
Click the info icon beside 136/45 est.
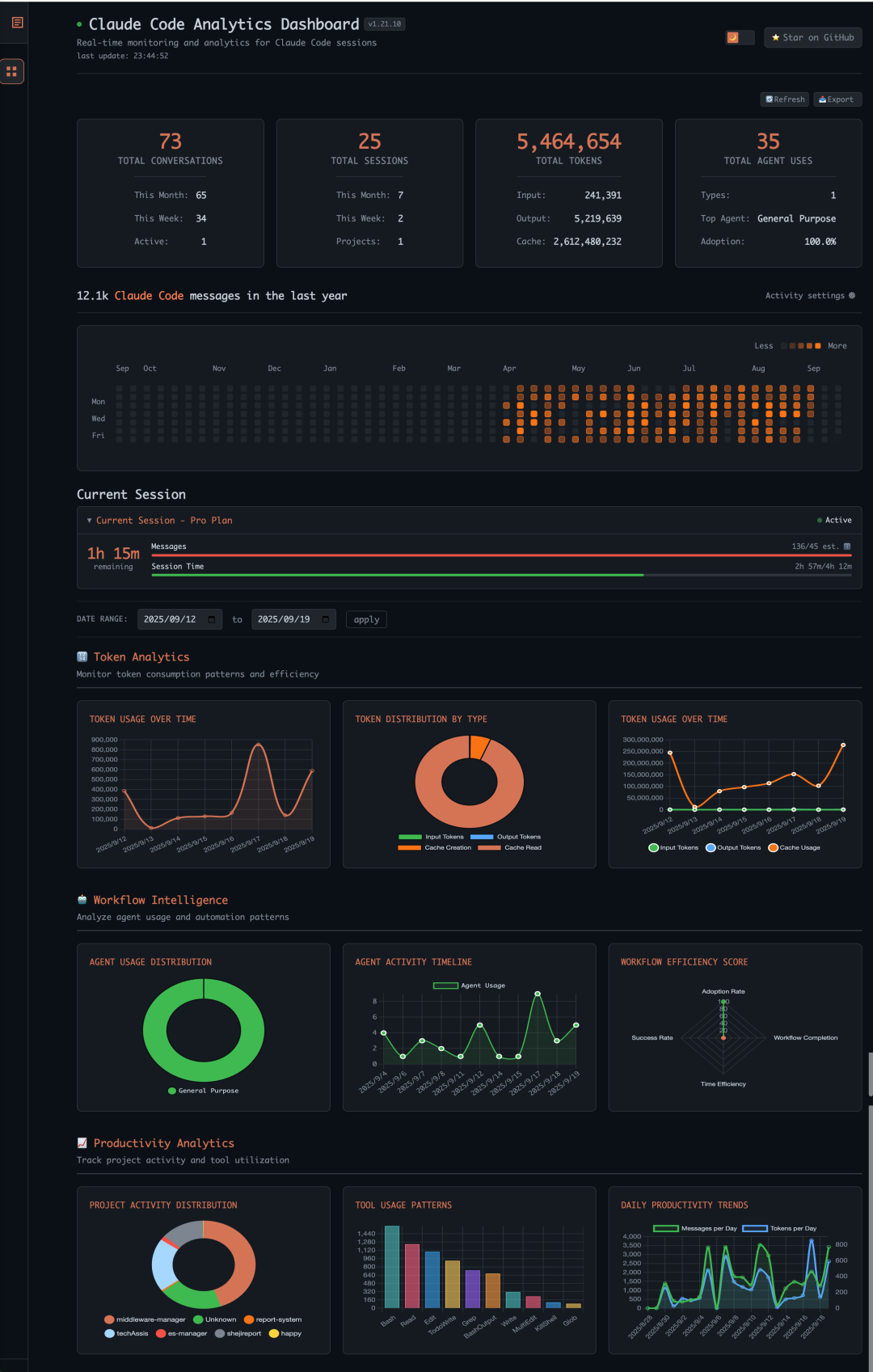847,547
